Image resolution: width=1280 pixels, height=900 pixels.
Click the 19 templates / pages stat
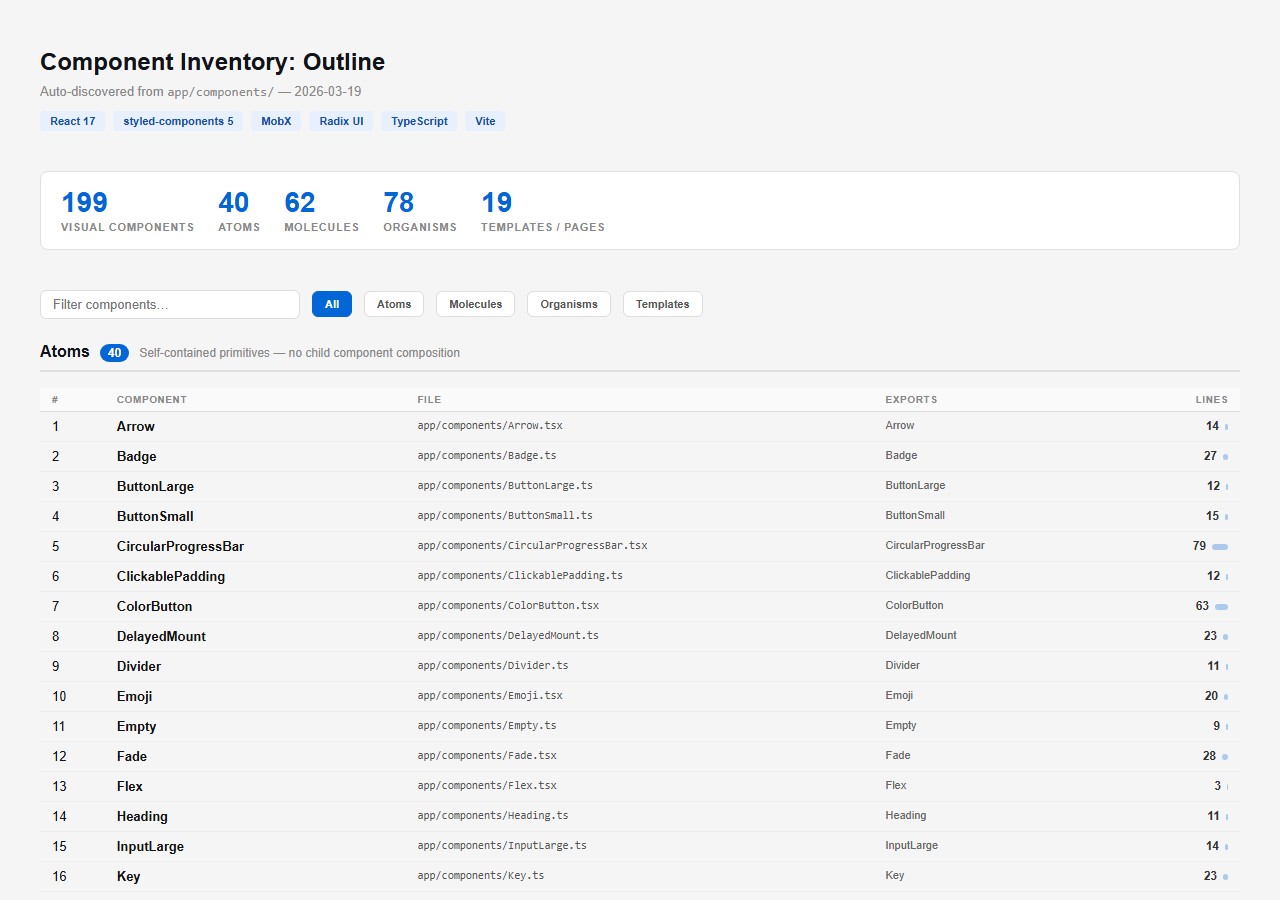click(542, 211)
